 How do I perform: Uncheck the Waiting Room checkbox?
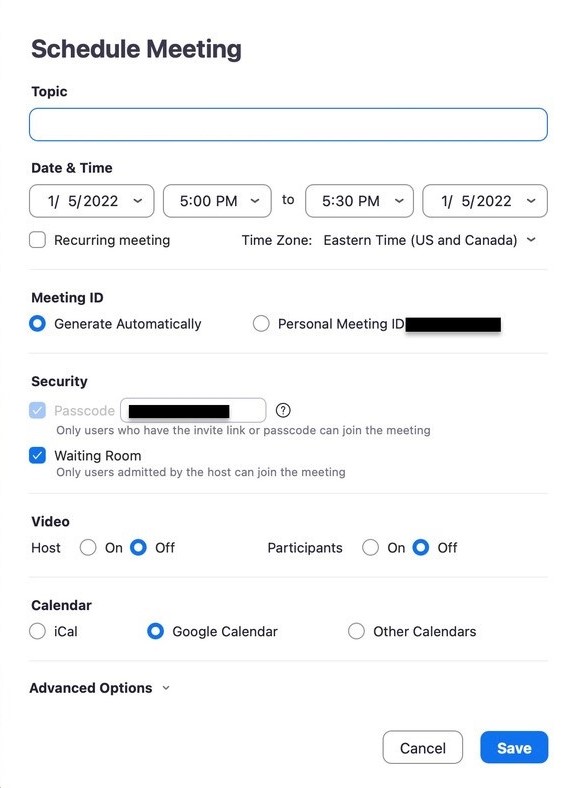coord(38,455)
